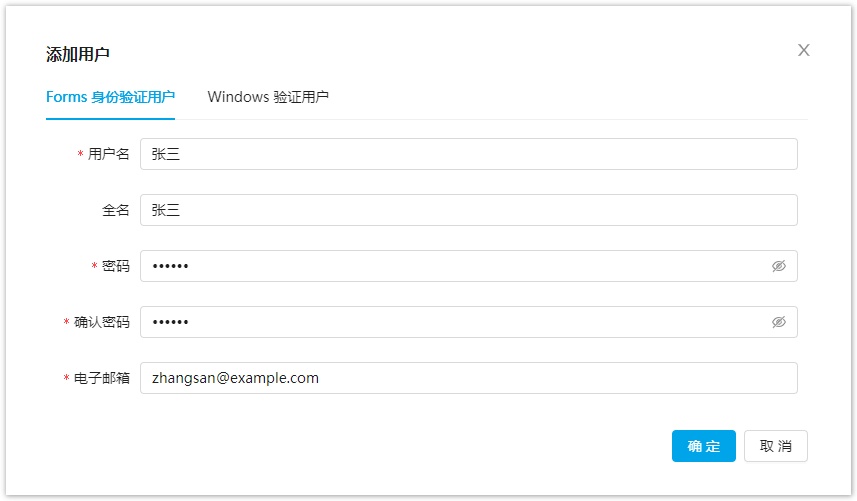Click the 密码 label text

pyautogui.click(x=116, y=266)
